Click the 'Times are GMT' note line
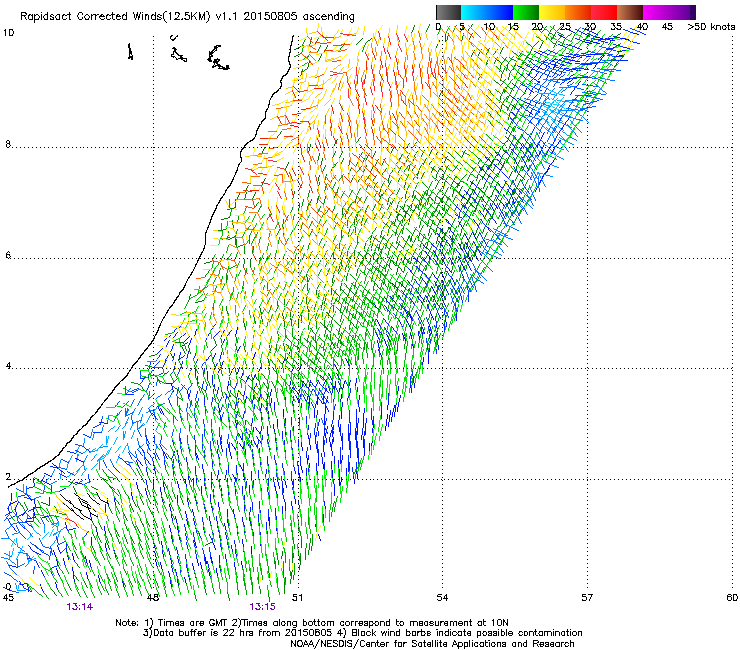The image size is (740, 650). point(312,623)
